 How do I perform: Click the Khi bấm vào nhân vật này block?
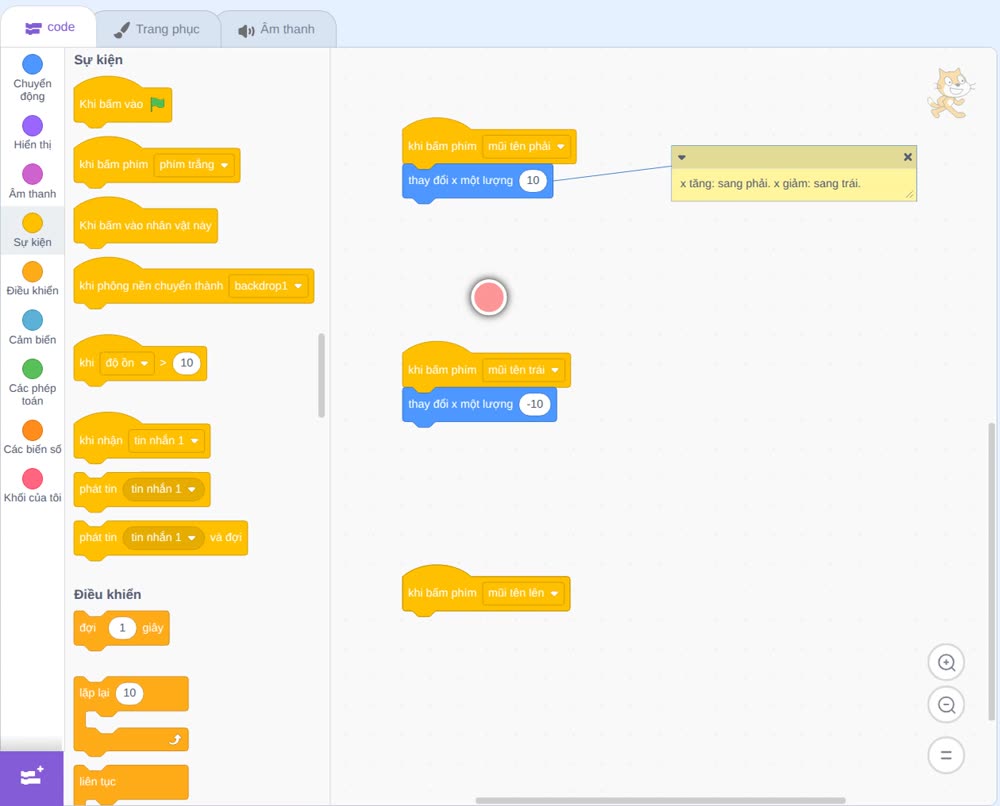click(145, 225)
